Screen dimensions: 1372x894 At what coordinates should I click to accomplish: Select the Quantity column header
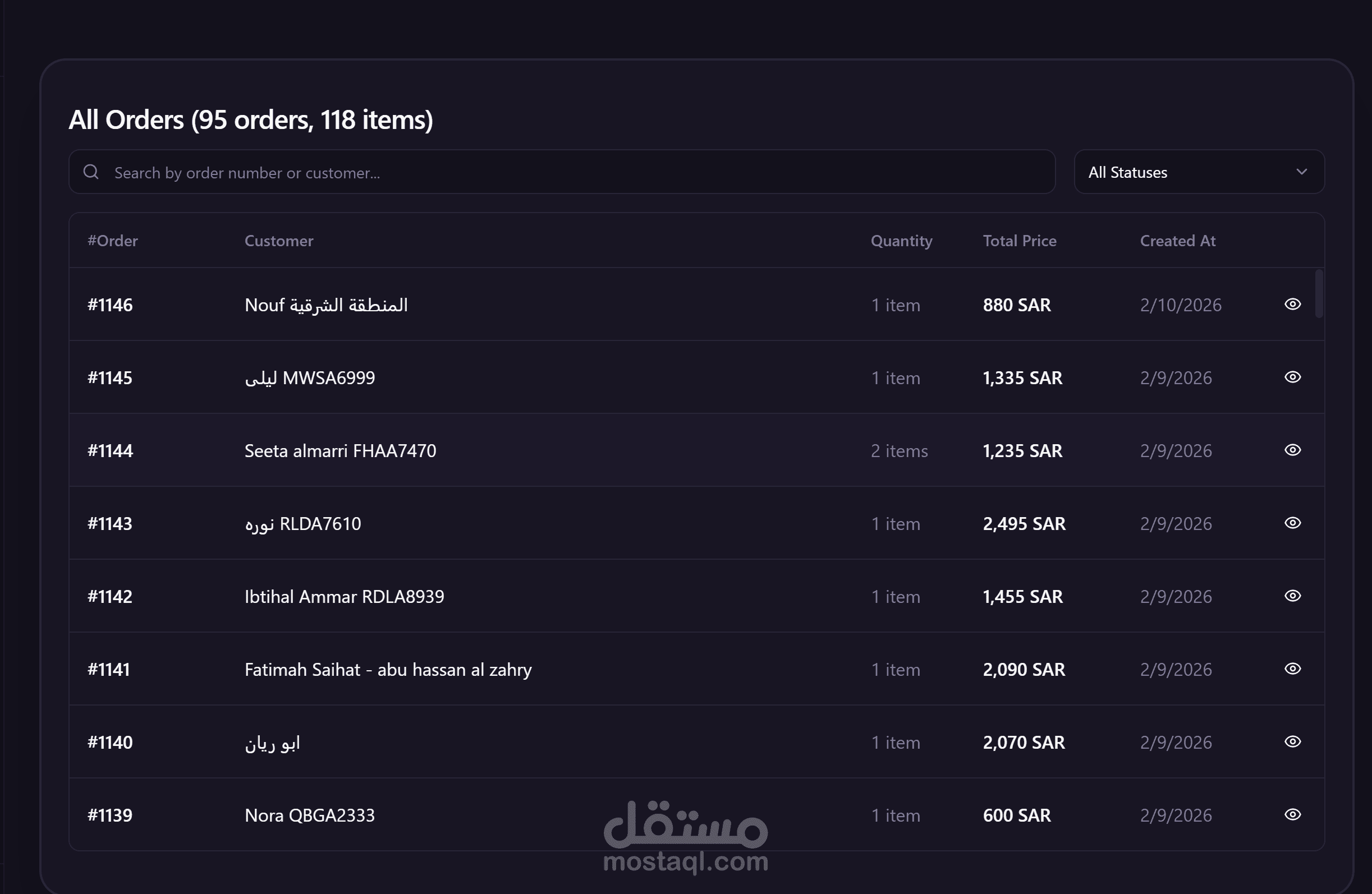click(901, 241)
